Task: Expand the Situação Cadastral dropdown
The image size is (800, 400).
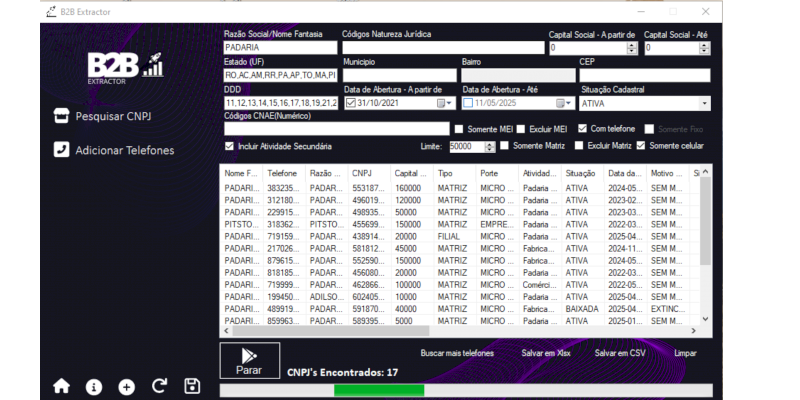Action: pos(704,102)
